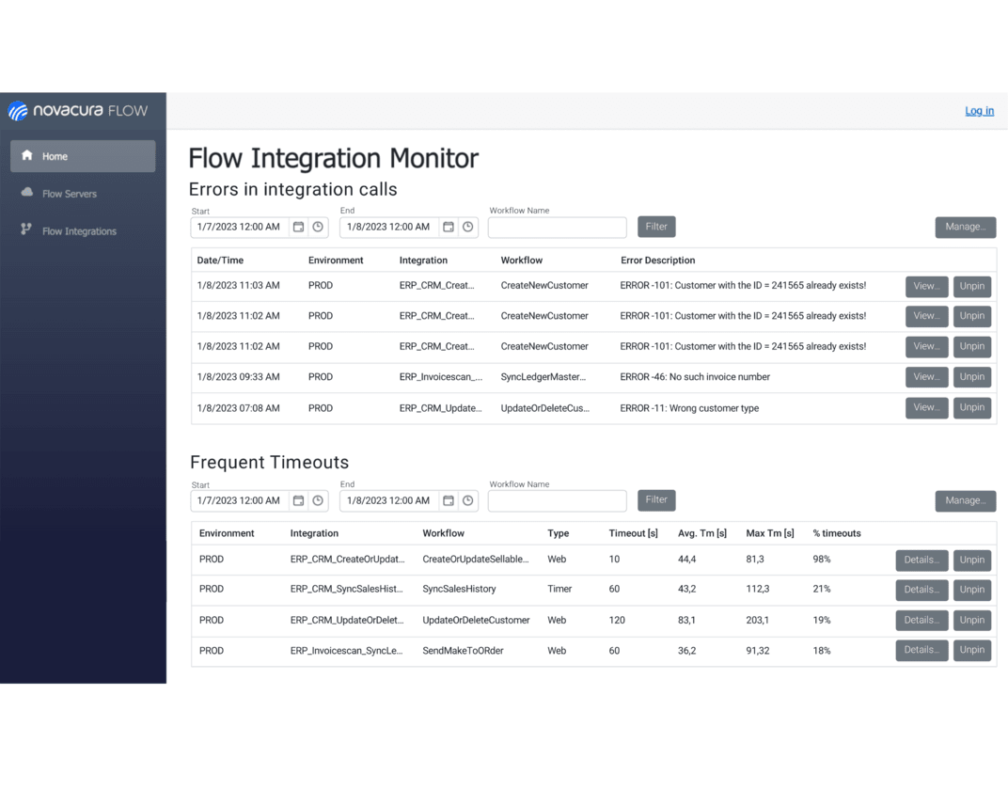The image size is (1008, 790).
Task: Open clock time picker for Timeouts End date
Action: pos(468,500)
